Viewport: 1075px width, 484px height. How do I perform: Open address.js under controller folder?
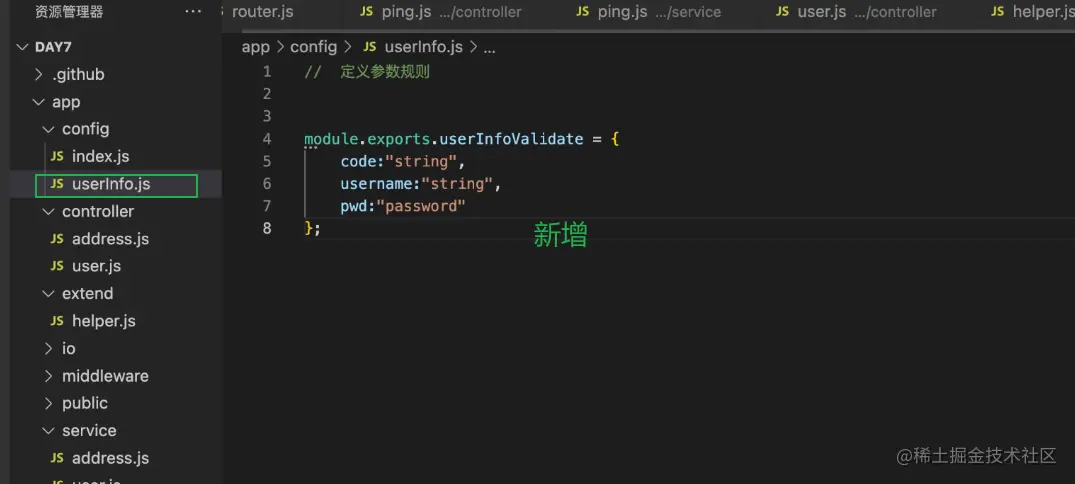(110, 239)
